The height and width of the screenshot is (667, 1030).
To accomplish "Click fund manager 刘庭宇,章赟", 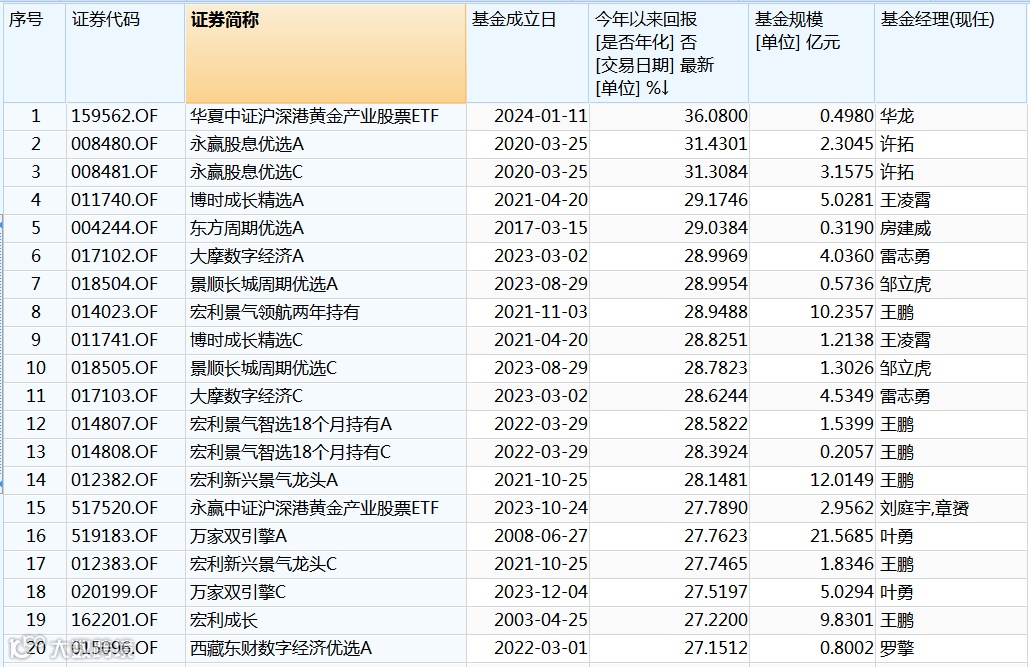I will pos(924,508).
